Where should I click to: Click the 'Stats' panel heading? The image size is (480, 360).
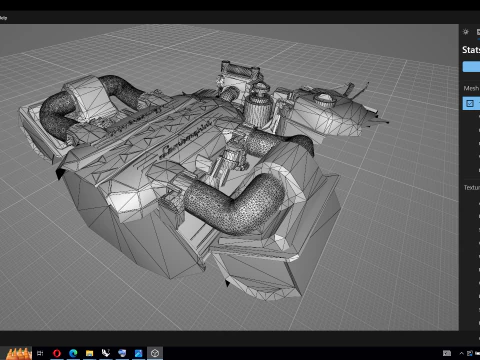click(x=471, y=50)
